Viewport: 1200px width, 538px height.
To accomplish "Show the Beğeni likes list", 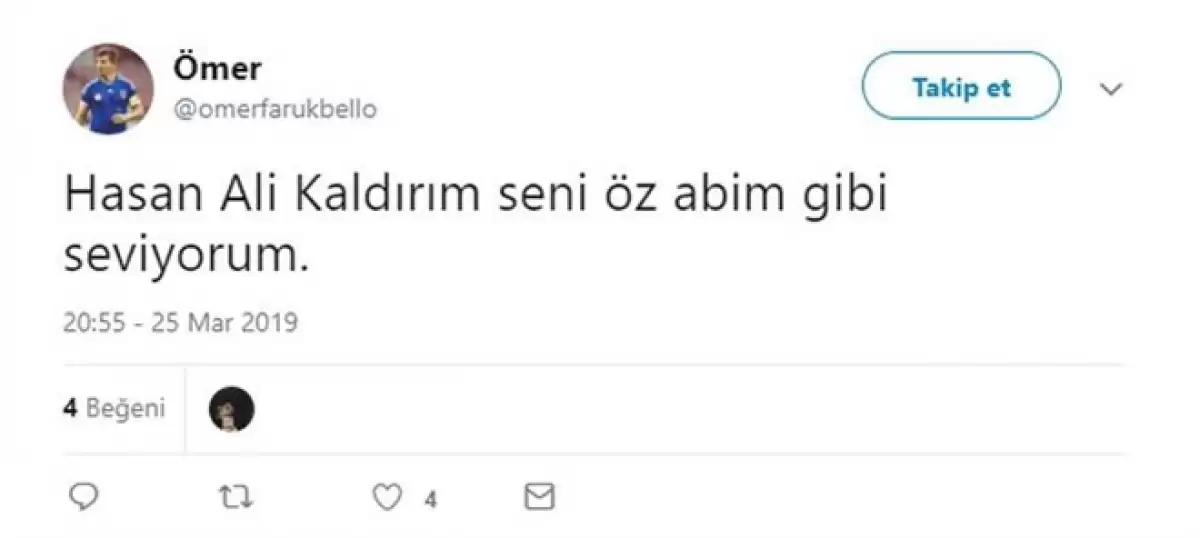I will pos(126,409).
